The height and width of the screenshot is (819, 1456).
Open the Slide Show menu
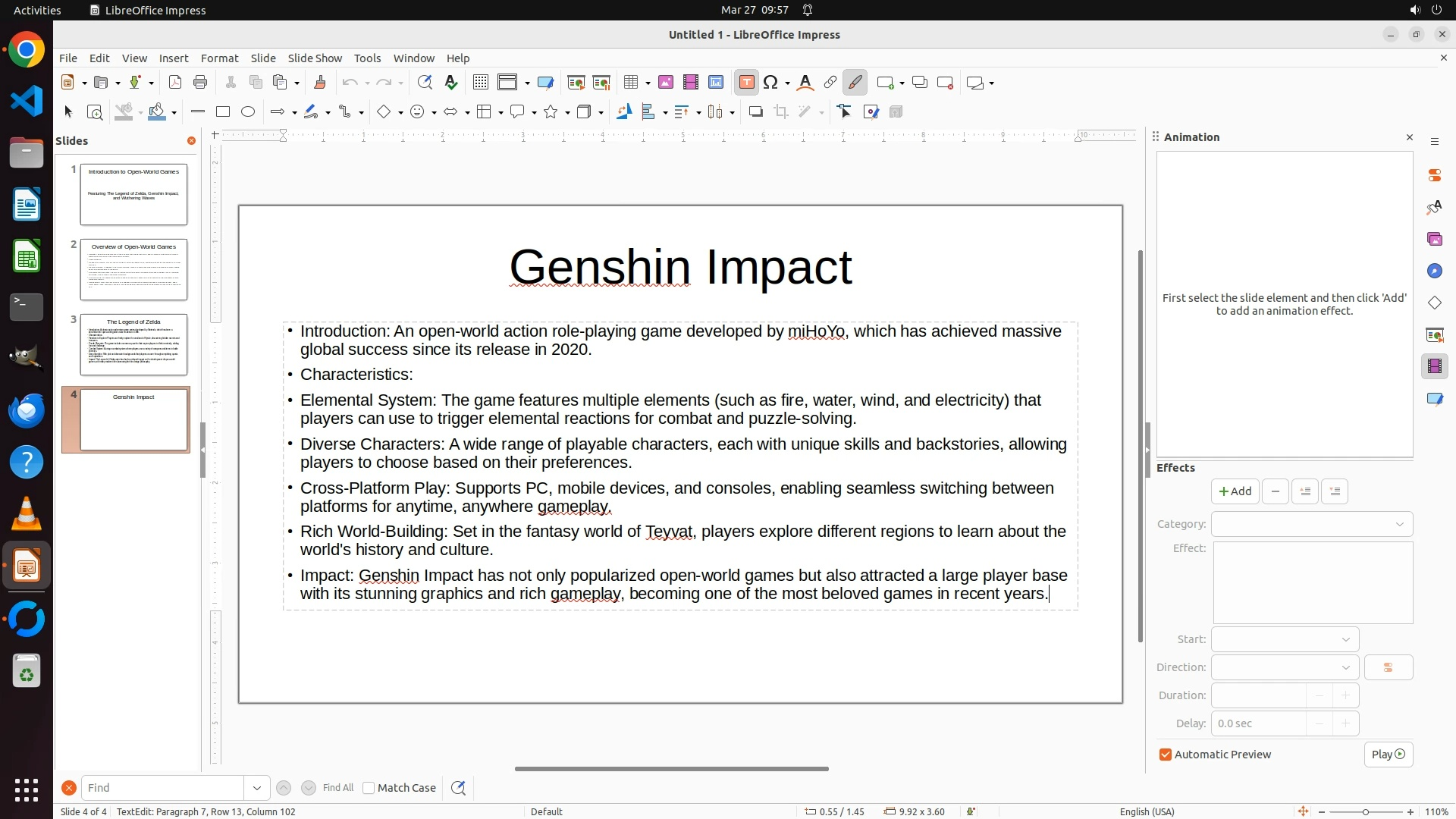(315, 58)
